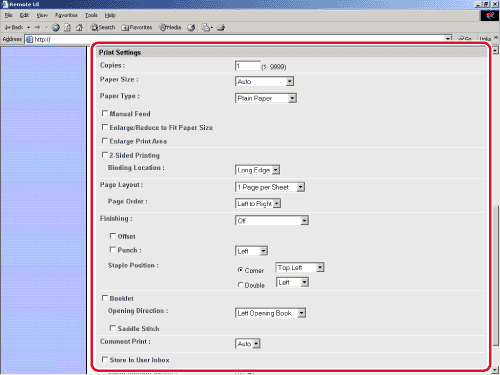Open the Help menu

pyautogui.click(x=110, y=15)
